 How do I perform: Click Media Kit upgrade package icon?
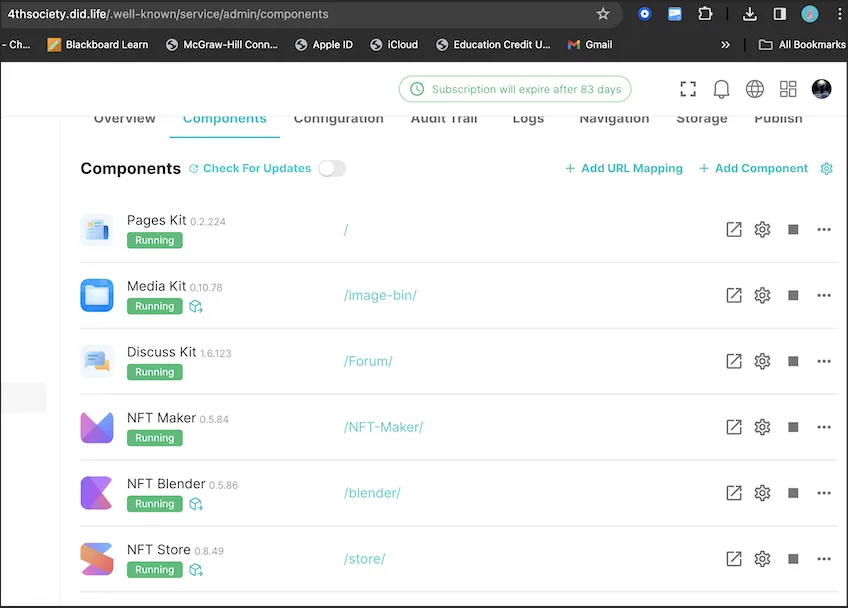coord(196,307)
